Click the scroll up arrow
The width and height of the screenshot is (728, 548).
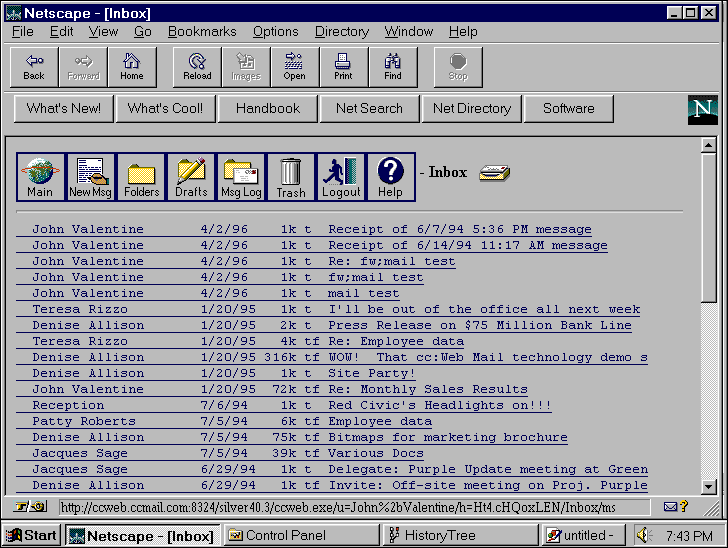point(708,145)
